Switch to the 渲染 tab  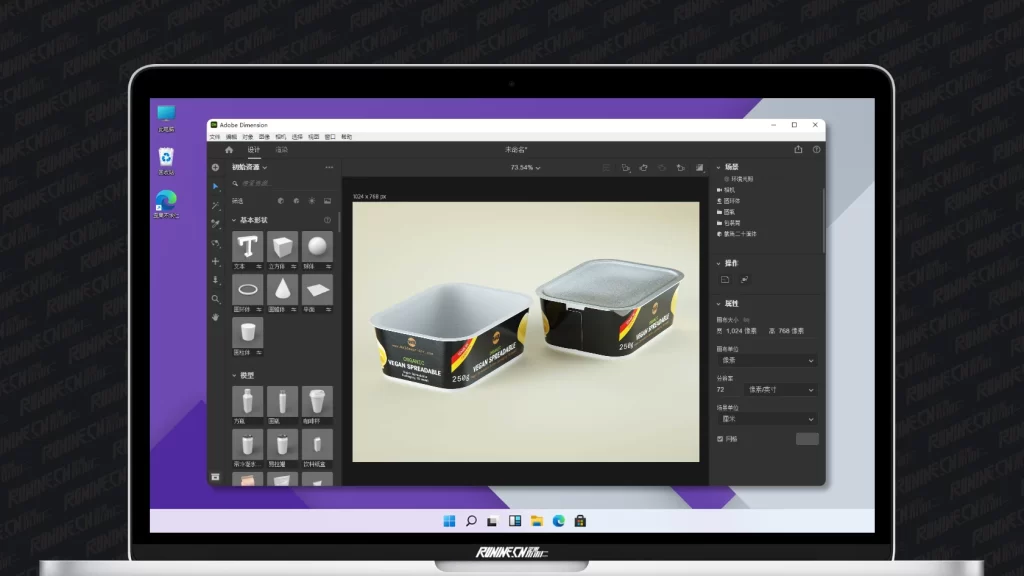tap(281, 150)
